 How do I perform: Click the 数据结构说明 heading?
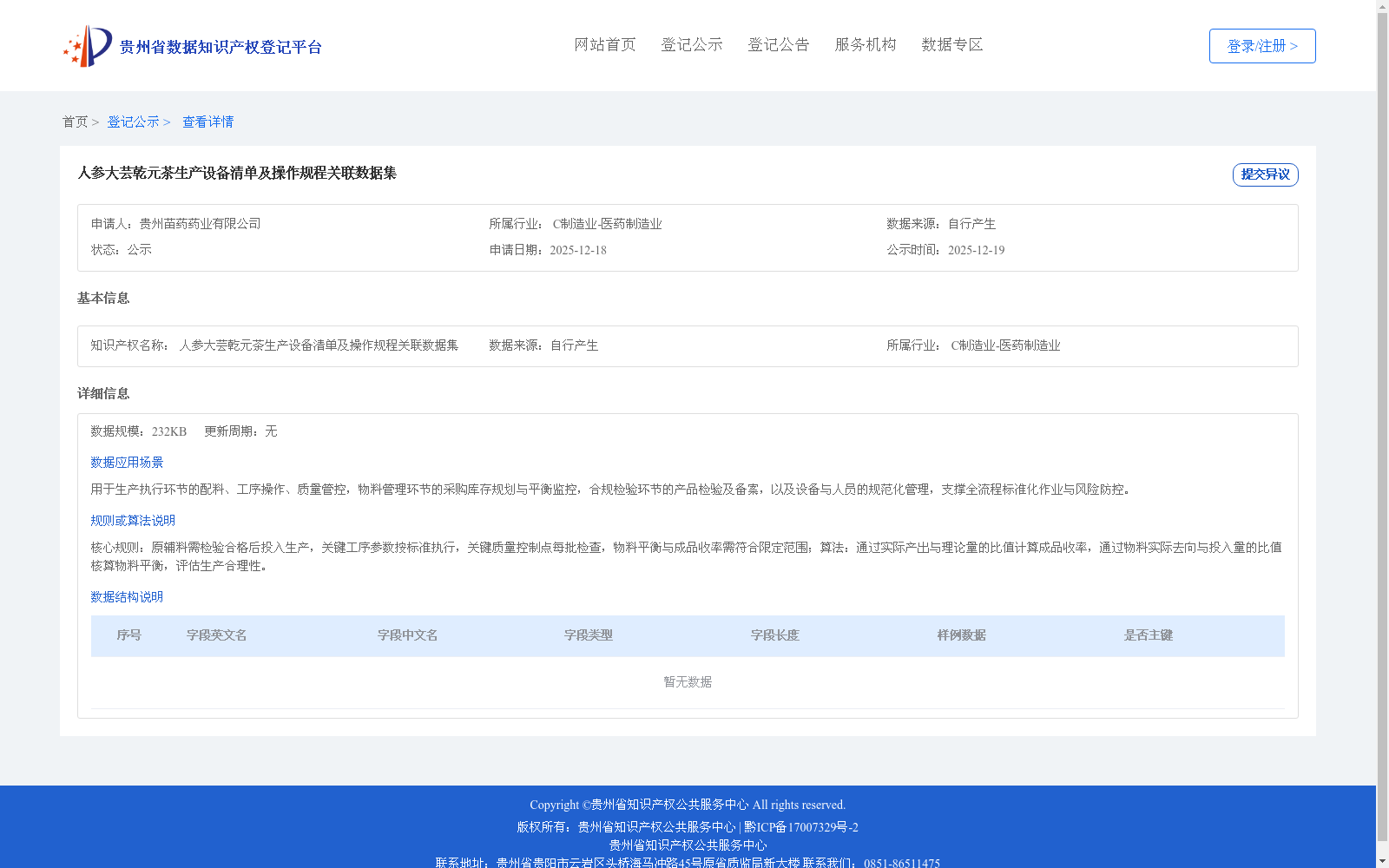[x=127, y=597]
